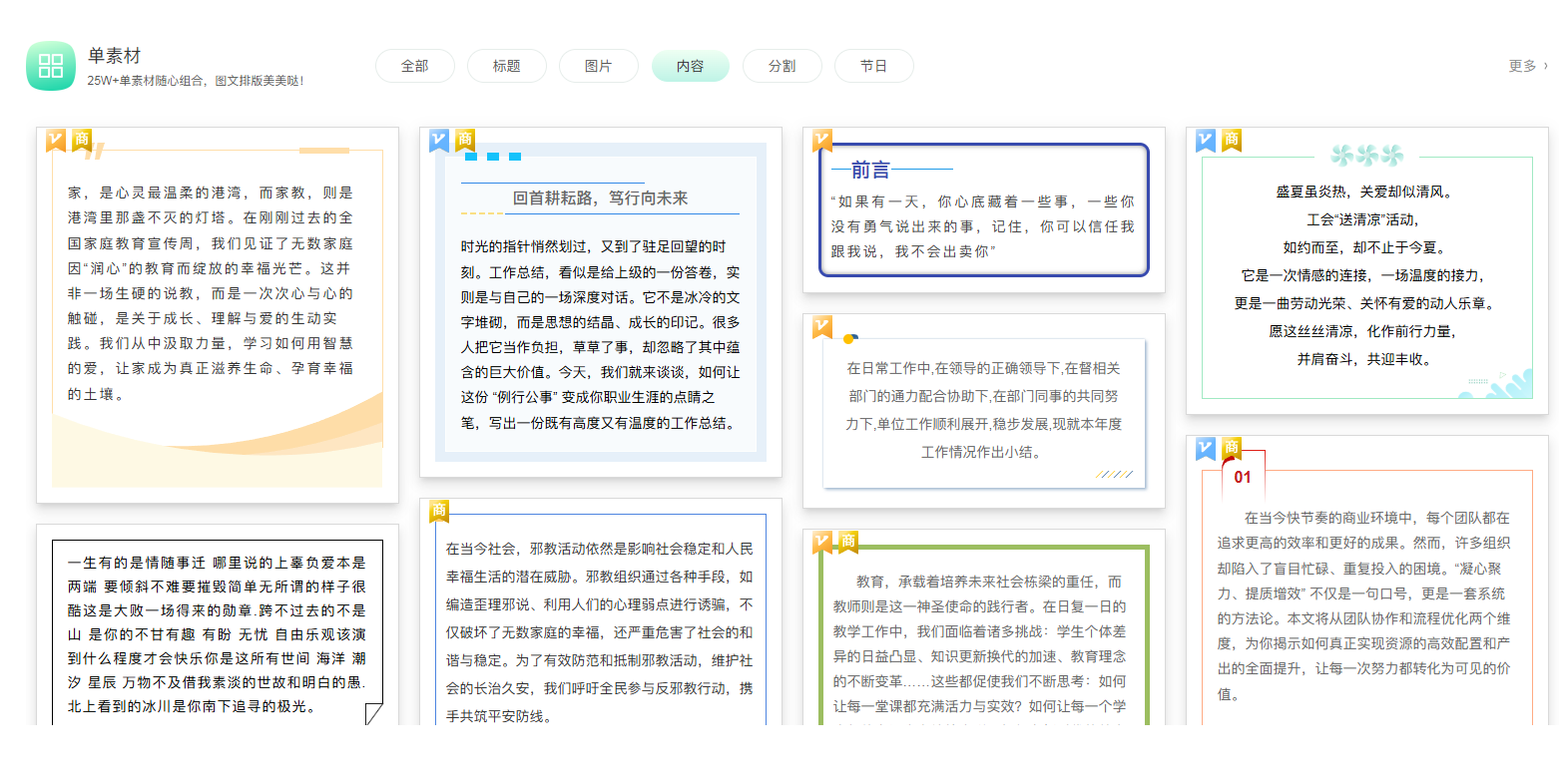The height and width of the screenshot is (784, 1568).
Task: Open the 01 numbered business text template
Action: [x=1367, y=581]
